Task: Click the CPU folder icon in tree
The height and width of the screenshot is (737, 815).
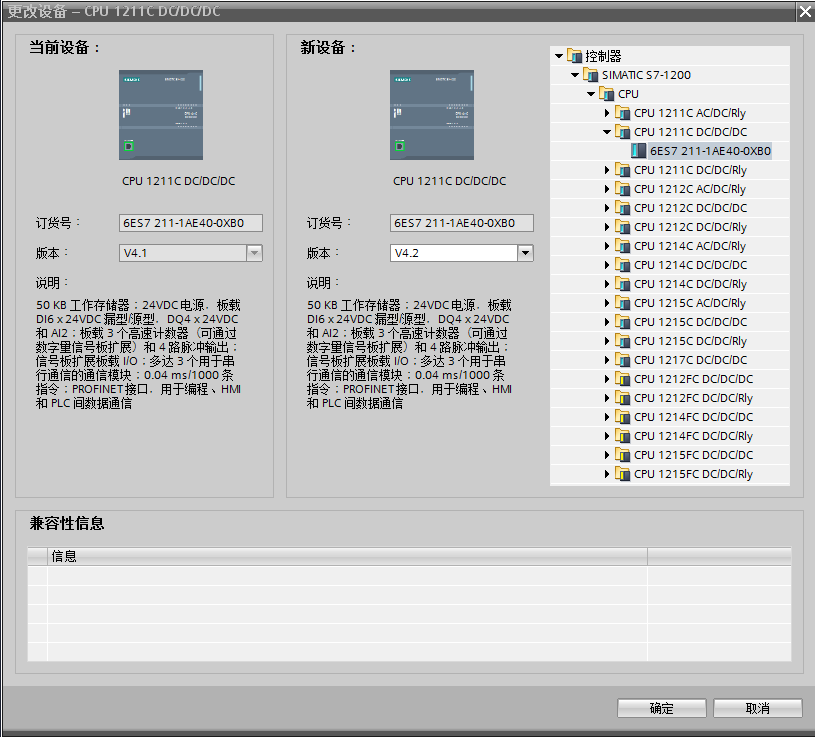Action: [607, 94]
